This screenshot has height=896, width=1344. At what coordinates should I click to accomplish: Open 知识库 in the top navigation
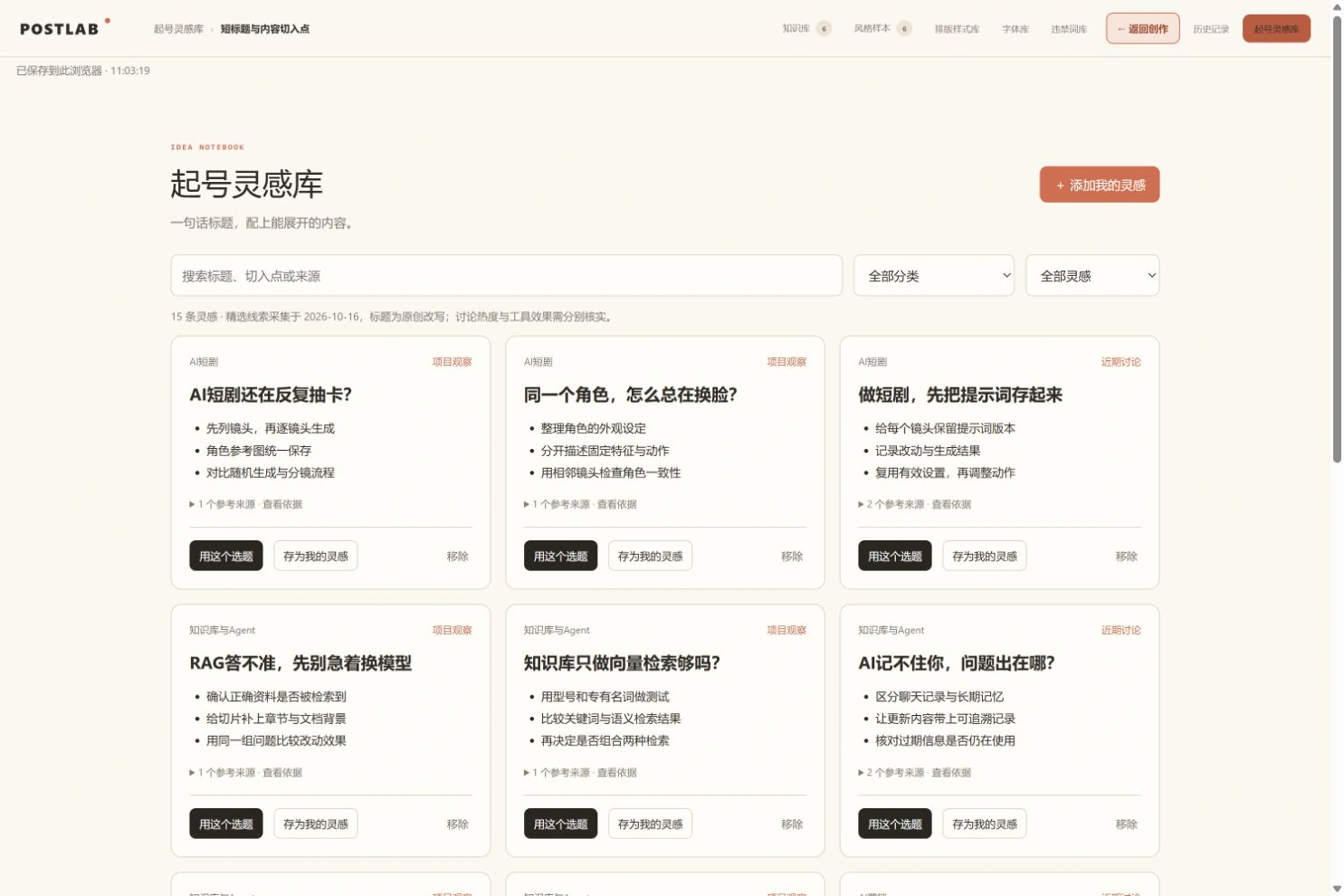(806, 28)
